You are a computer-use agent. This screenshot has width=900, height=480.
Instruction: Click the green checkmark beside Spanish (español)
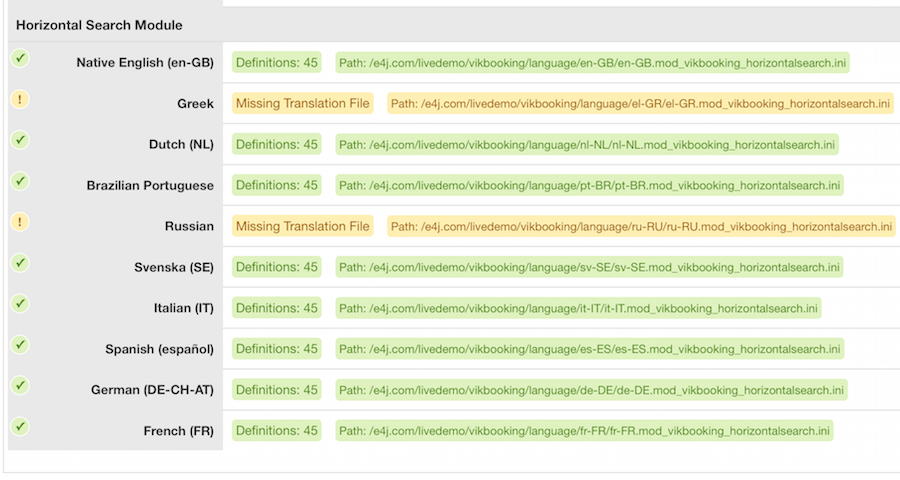[20, 345]
